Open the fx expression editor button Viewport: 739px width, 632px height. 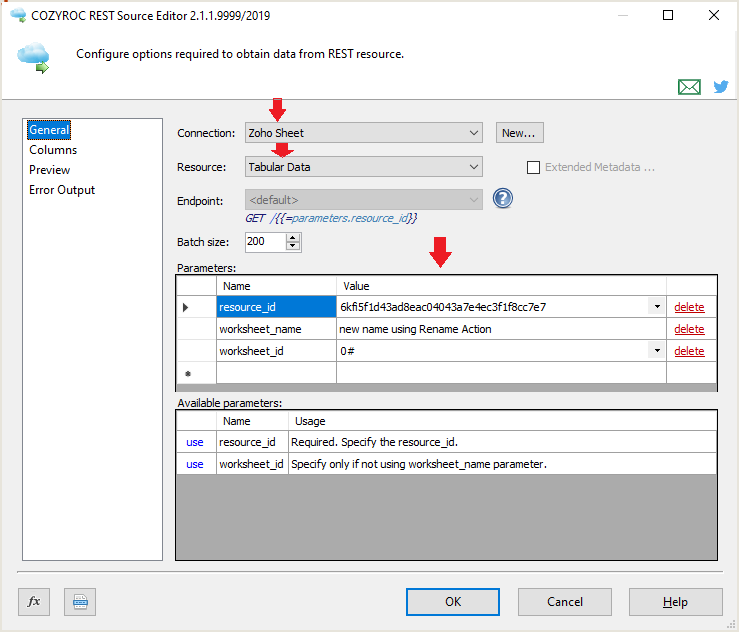point(34,602)
